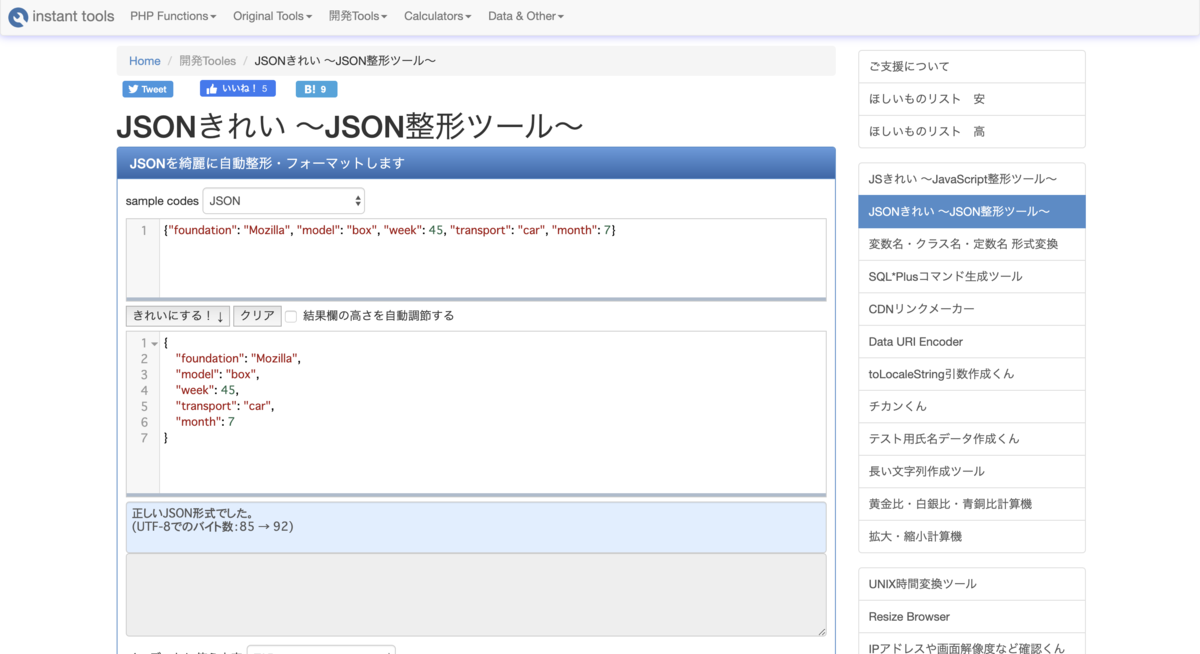Navigate to Home via breadcrumb
This screenshot has width=1200, height=654.
pyautogui.click(x=144, y=61)
